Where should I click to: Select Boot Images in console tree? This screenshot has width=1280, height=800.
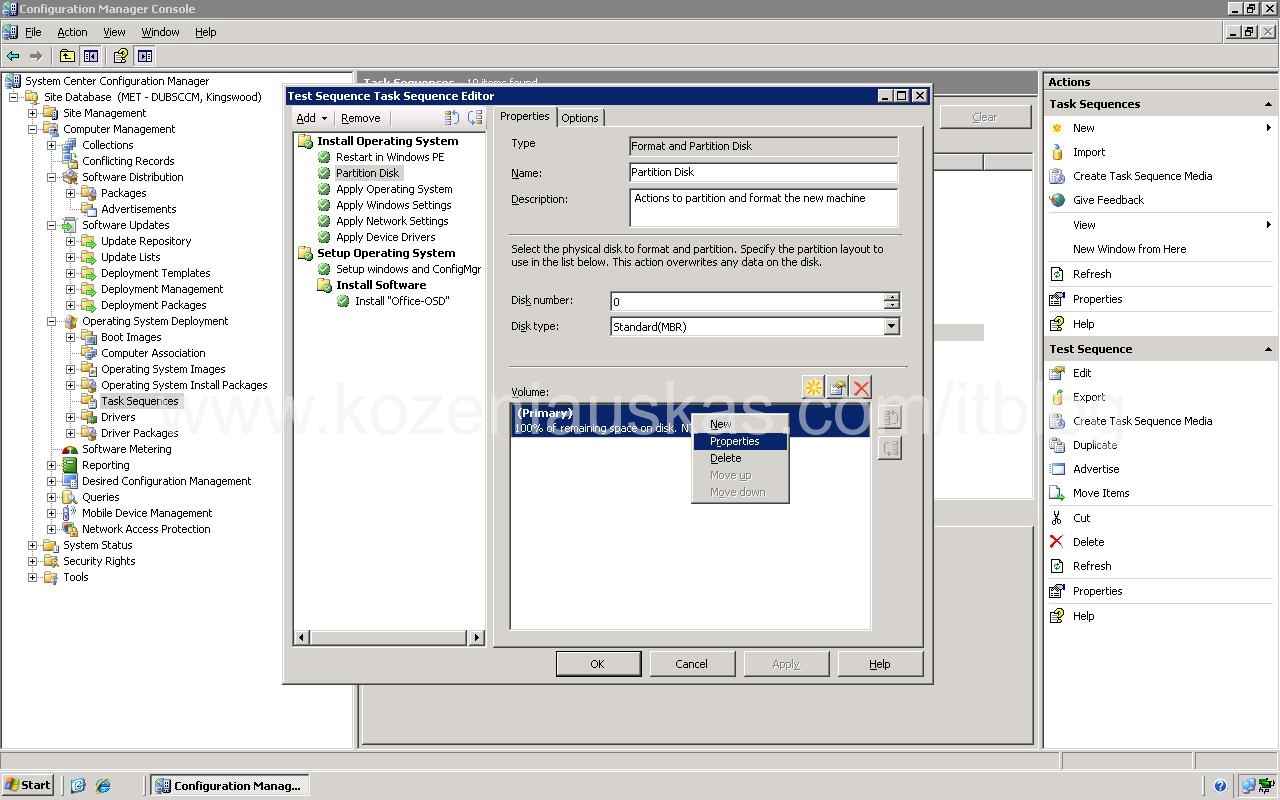[x=131, y=337]
